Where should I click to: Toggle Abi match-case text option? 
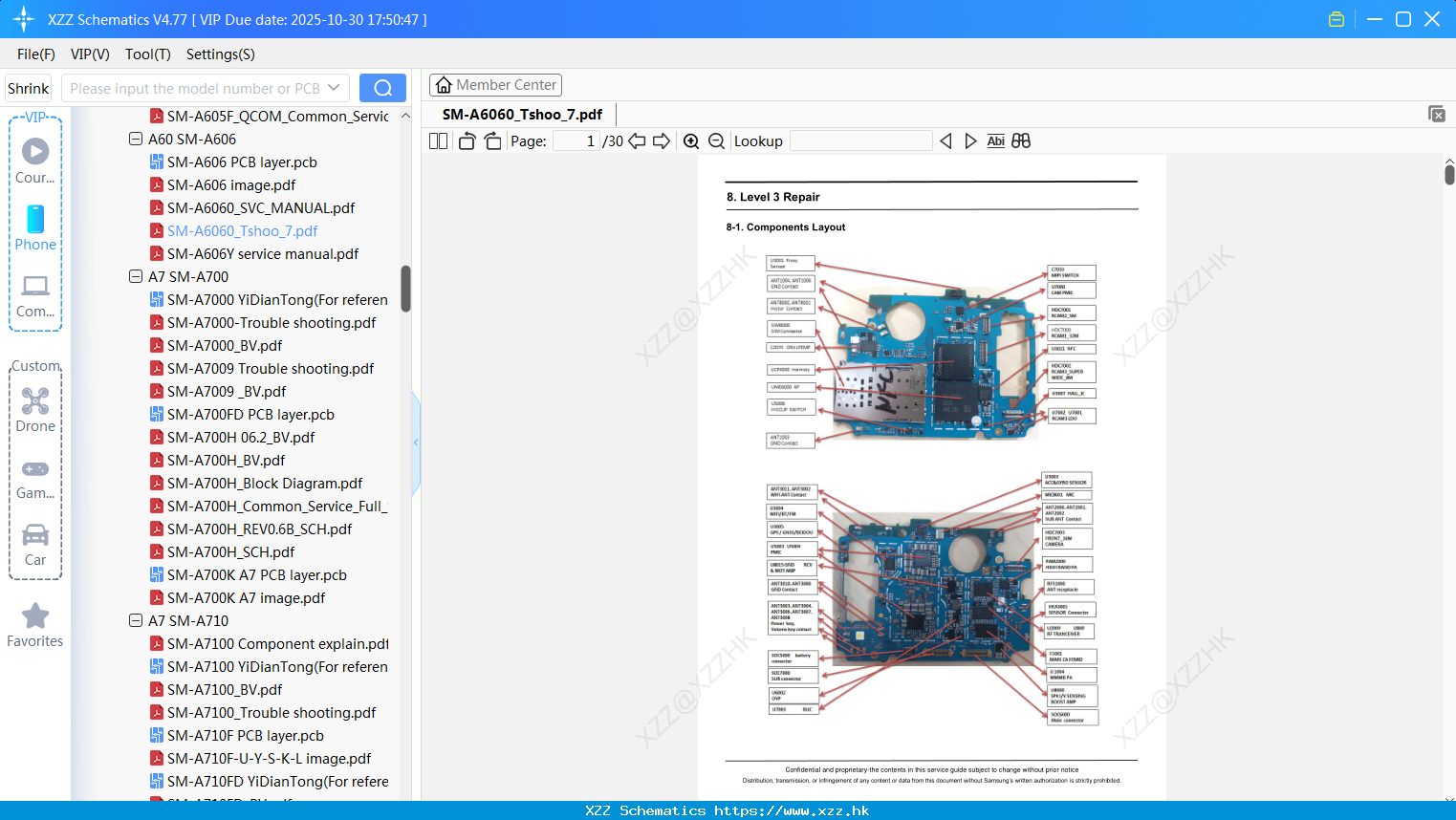point(996,141)
